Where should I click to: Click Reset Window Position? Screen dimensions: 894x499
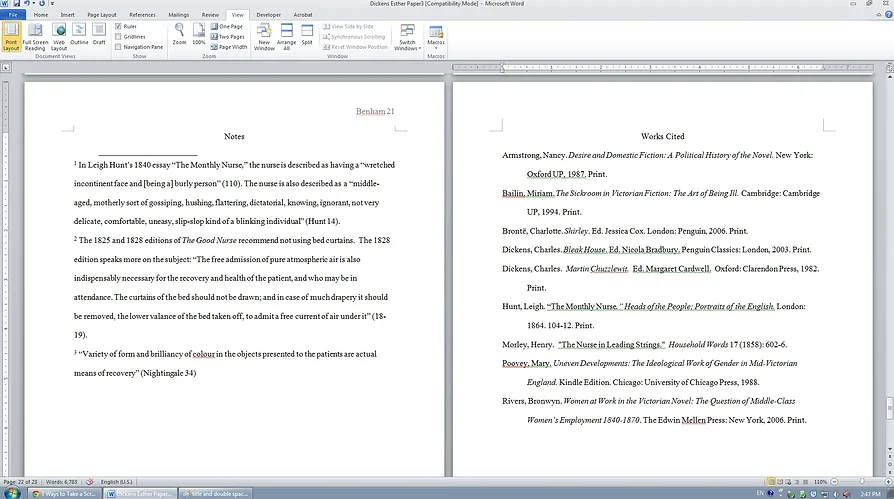click(x=355, y=47)
